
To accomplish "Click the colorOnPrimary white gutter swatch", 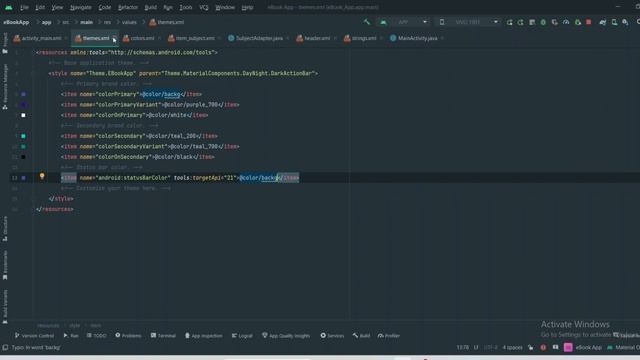I will (24, 115).
